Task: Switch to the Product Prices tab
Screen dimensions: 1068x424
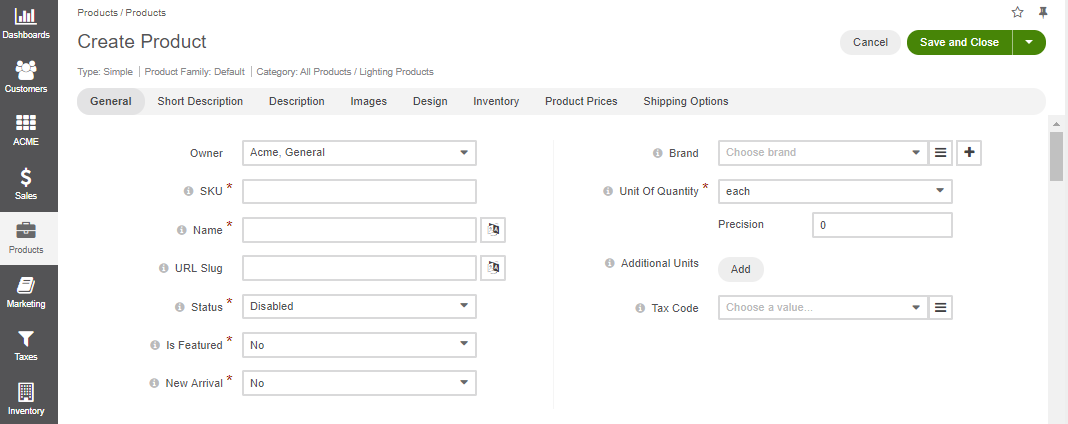Action: click(x=581, y=101)
